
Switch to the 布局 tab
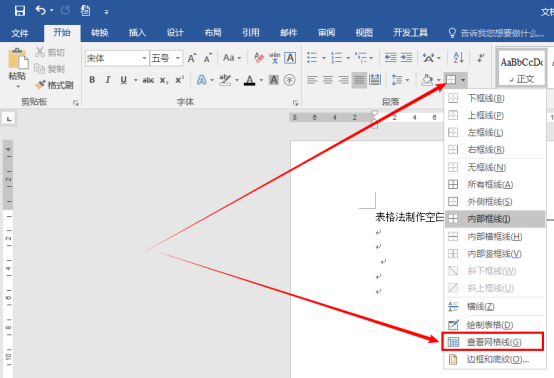[x=213, y=33]
